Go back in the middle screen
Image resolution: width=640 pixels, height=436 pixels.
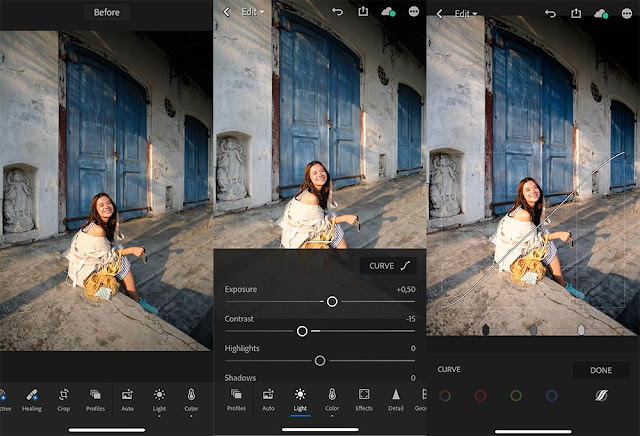tap(227, 12)
